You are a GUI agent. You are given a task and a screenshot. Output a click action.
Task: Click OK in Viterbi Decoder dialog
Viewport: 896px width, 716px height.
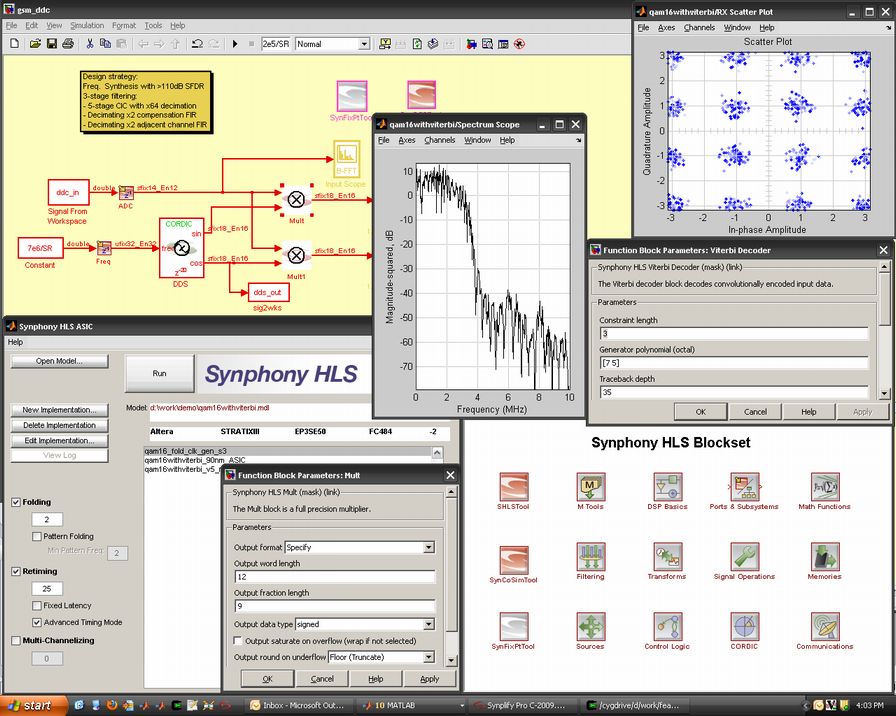point(701,411)
